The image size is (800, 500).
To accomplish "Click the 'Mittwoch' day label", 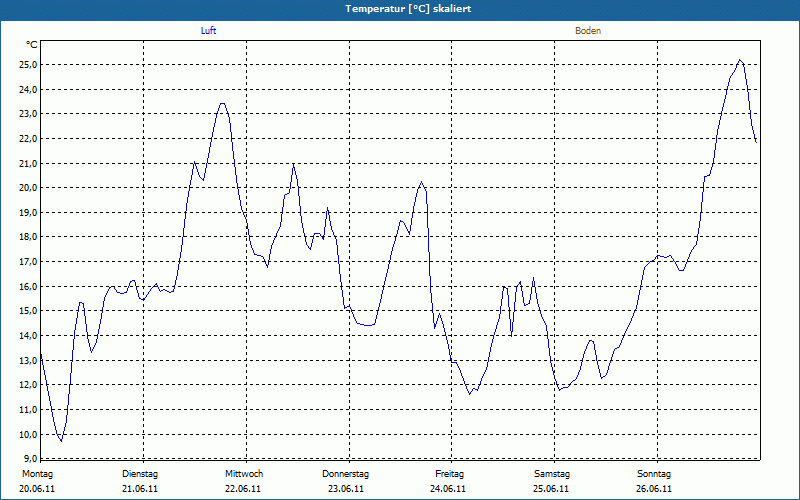I will [244, 474].
